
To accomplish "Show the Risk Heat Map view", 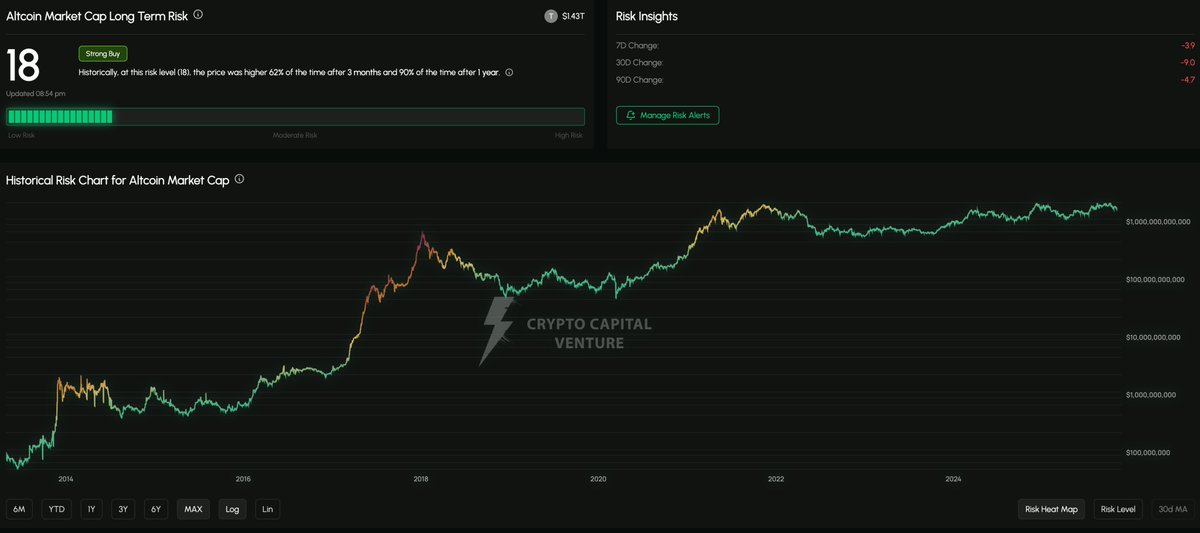I will 1052,509.
